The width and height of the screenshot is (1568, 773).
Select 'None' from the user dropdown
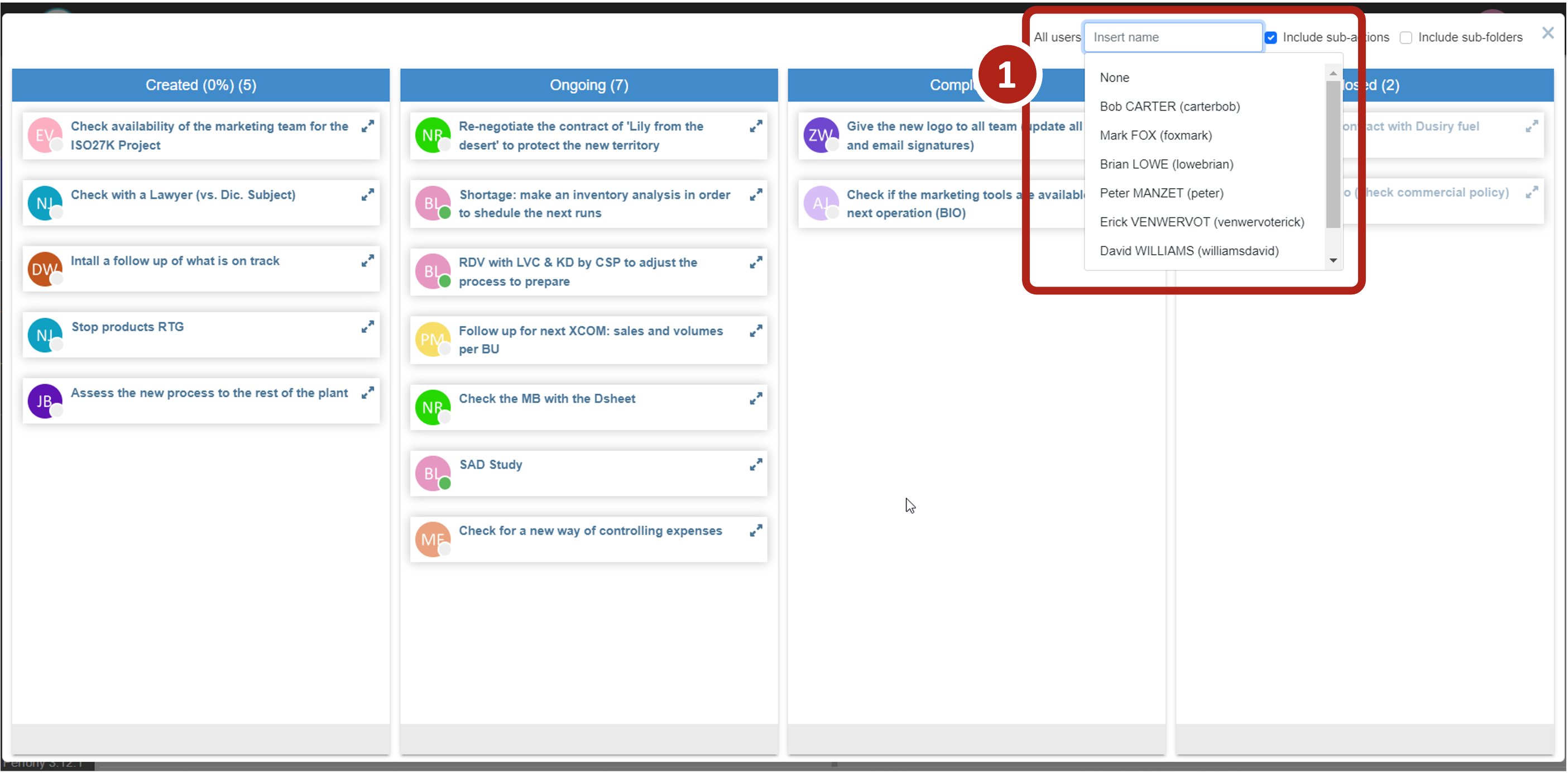[x=1114, y=78]
